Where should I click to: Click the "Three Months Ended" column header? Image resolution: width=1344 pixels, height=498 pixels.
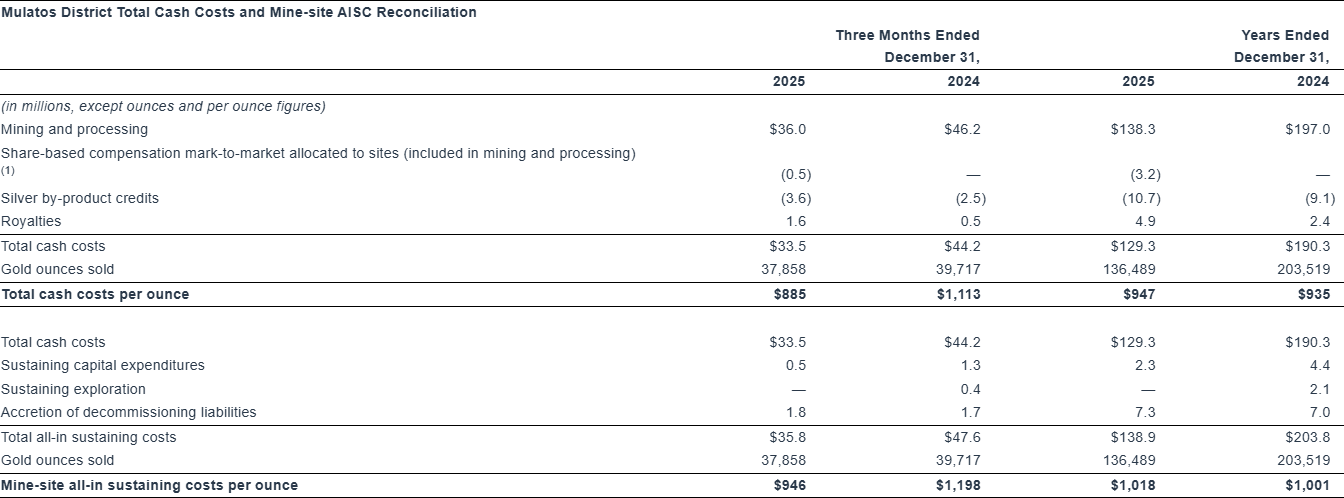point(907,35)
